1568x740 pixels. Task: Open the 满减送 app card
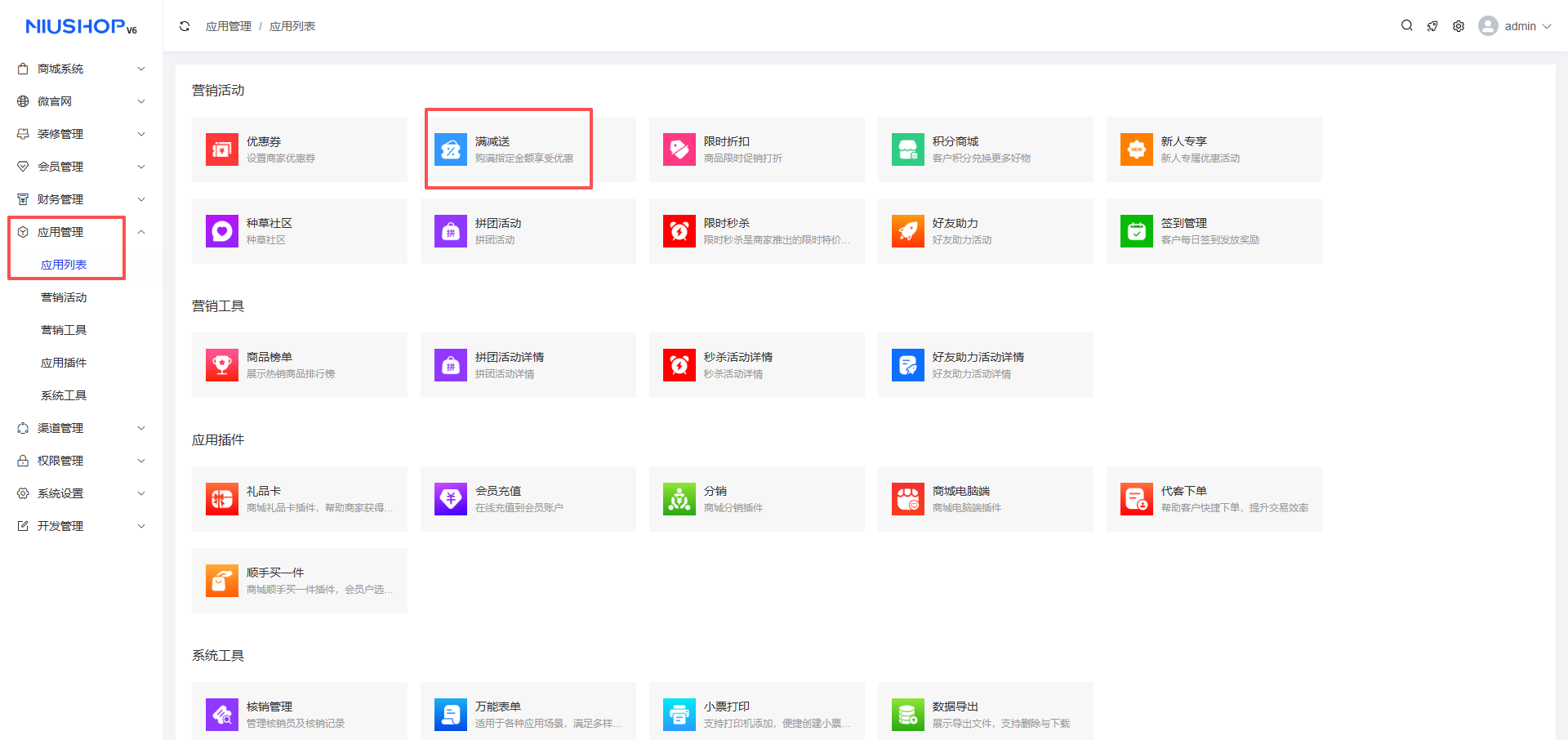click(508, 149)
